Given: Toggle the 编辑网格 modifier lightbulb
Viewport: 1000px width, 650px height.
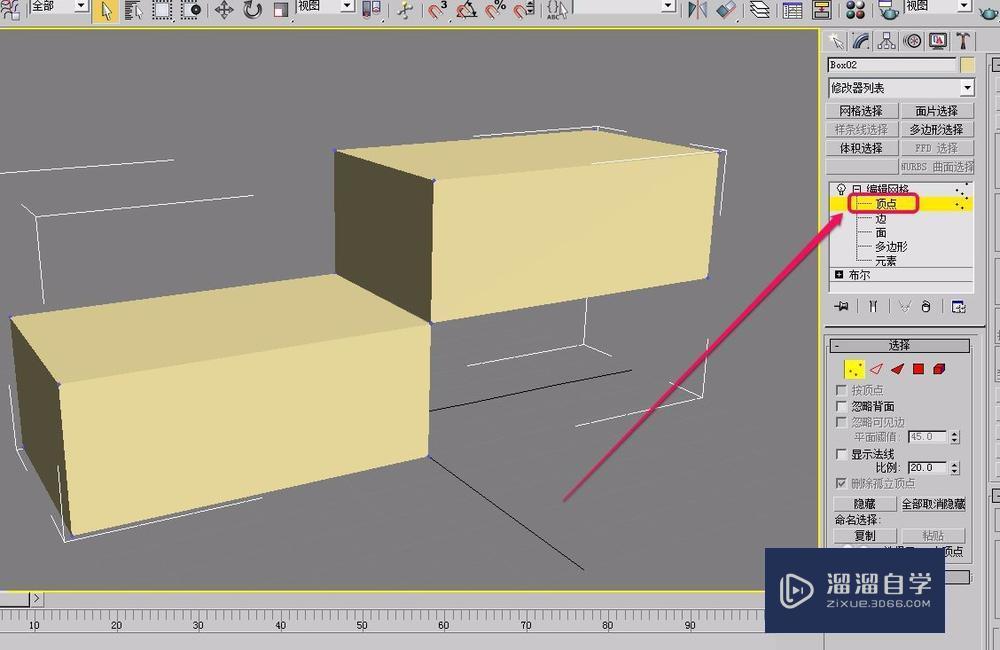Looking at the screenshot, I should point(840,189).
